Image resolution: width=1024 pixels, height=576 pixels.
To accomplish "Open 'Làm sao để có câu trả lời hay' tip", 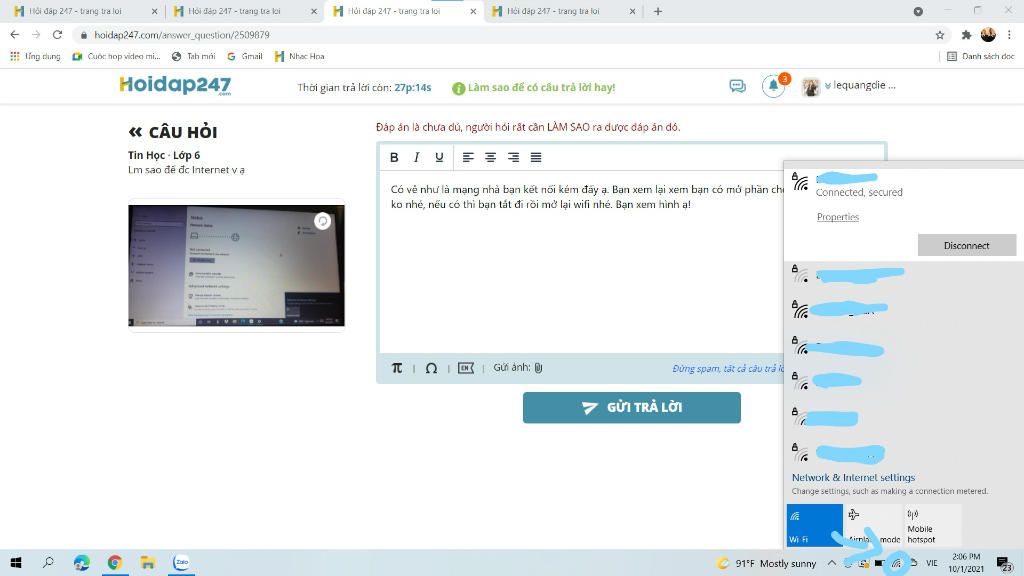I will tap(534, 88).
